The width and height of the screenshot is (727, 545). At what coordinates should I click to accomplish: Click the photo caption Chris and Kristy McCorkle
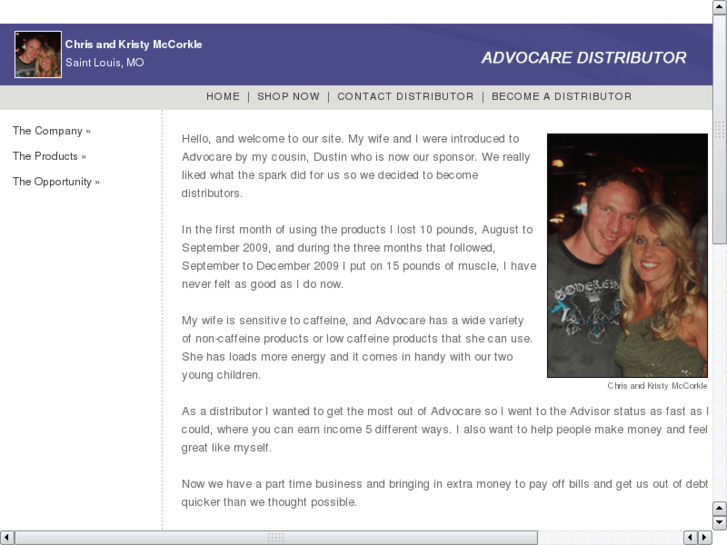(x=657, y=386)
